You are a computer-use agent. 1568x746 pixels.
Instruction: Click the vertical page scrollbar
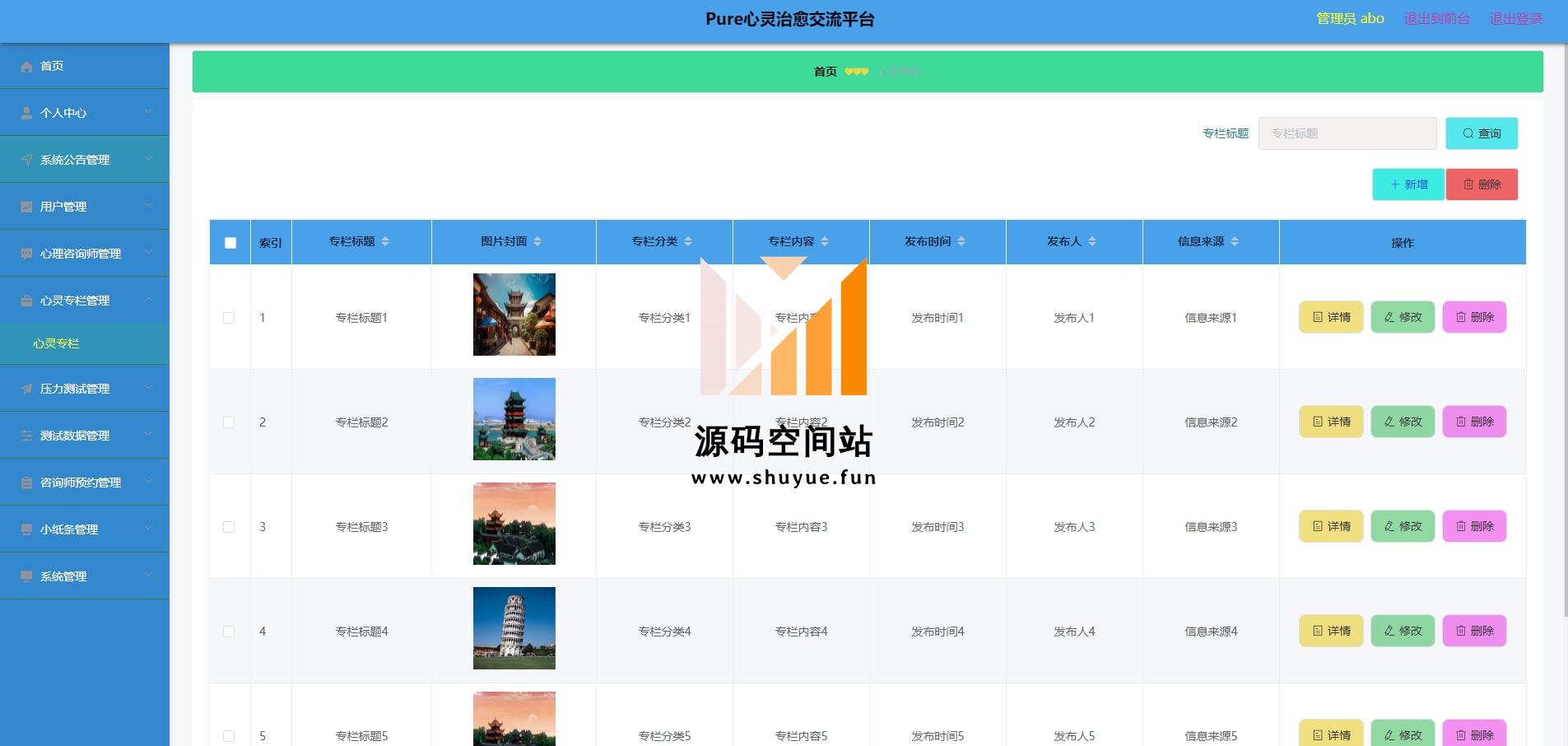tap(1565, 329)
